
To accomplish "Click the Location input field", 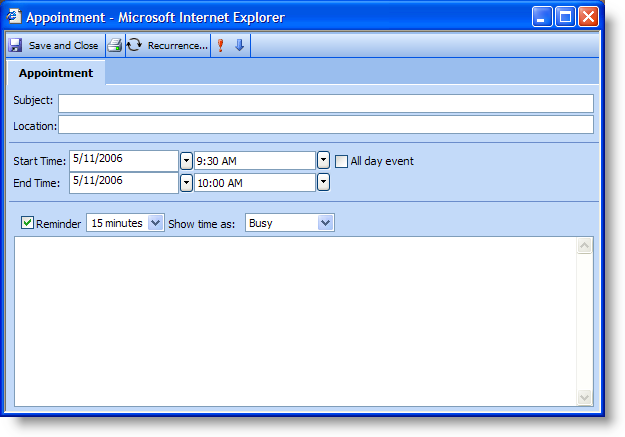I will tap(326, 125).
